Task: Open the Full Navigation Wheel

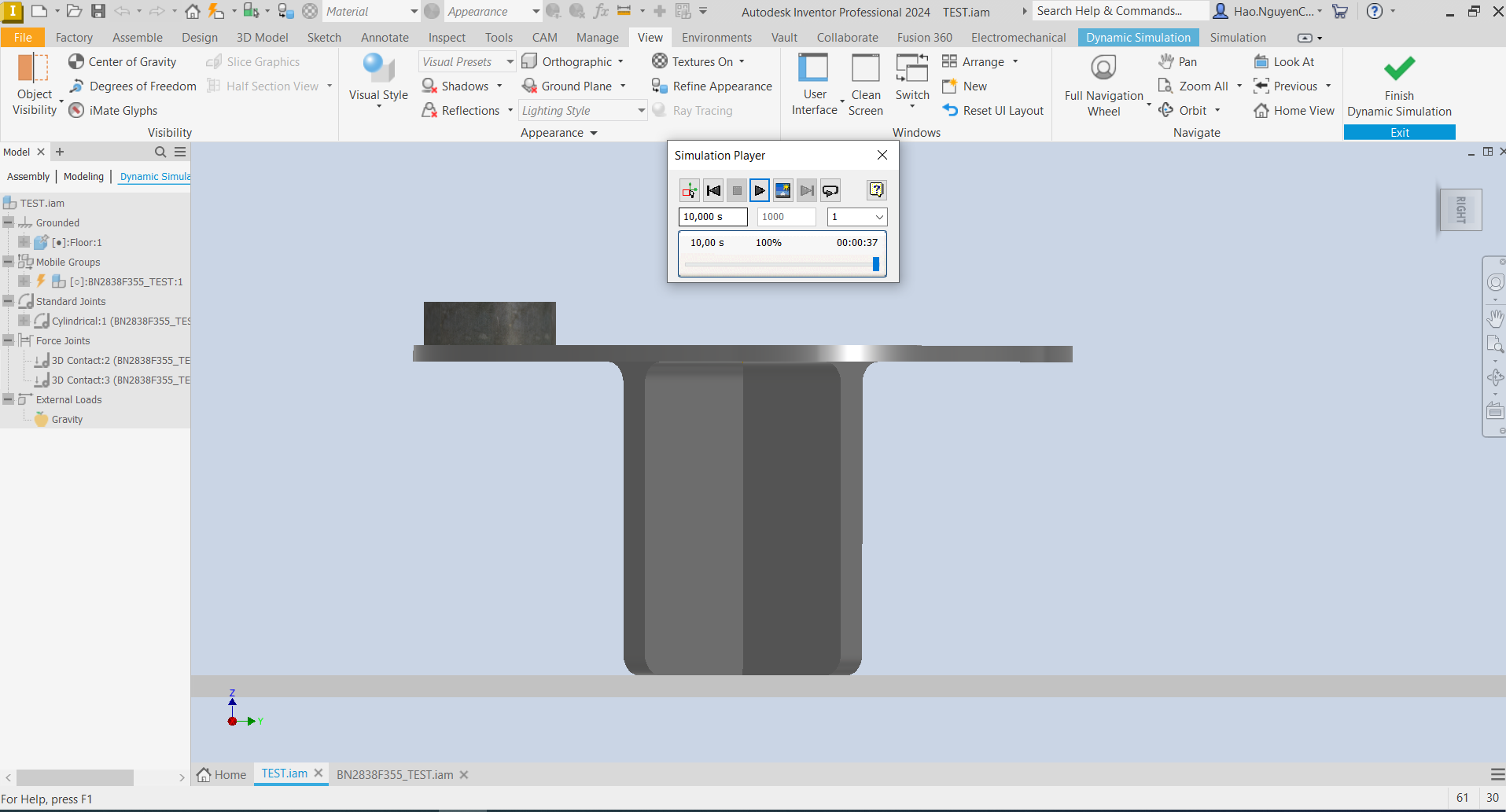Action: point(1103,69)
